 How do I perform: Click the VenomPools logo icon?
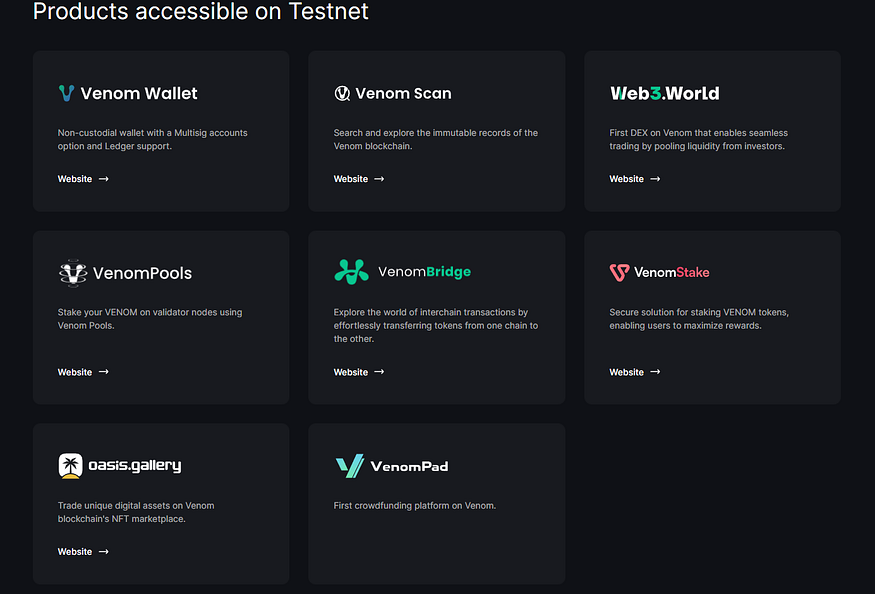tap(73, 272)
